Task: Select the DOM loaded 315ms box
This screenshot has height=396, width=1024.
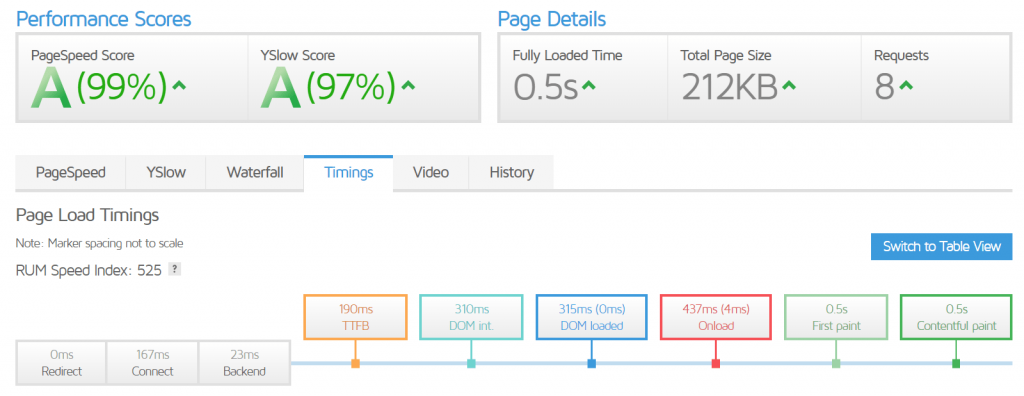Action: [592, 317]
